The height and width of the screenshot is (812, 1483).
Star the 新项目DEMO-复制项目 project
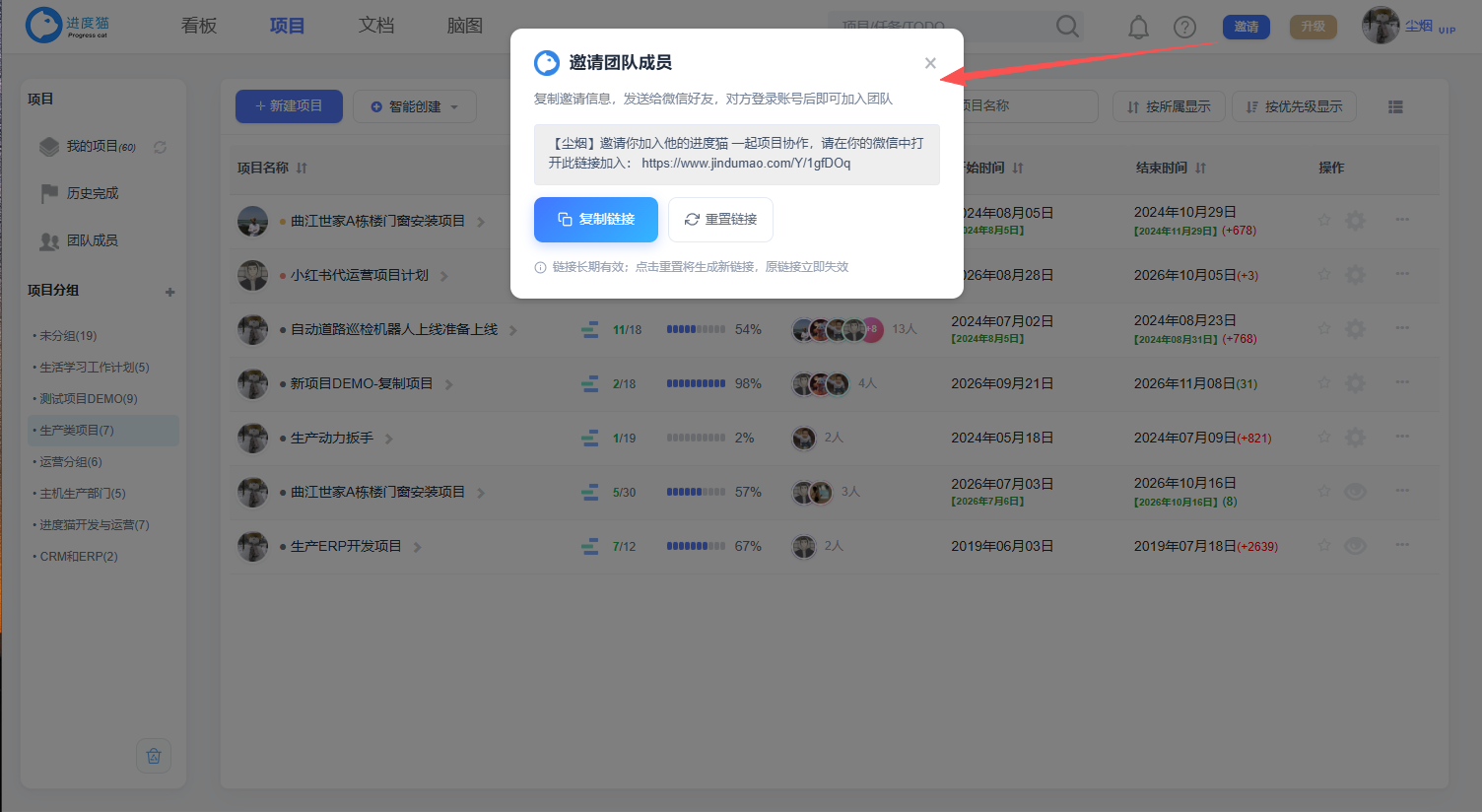click(x=1324, y=382)
